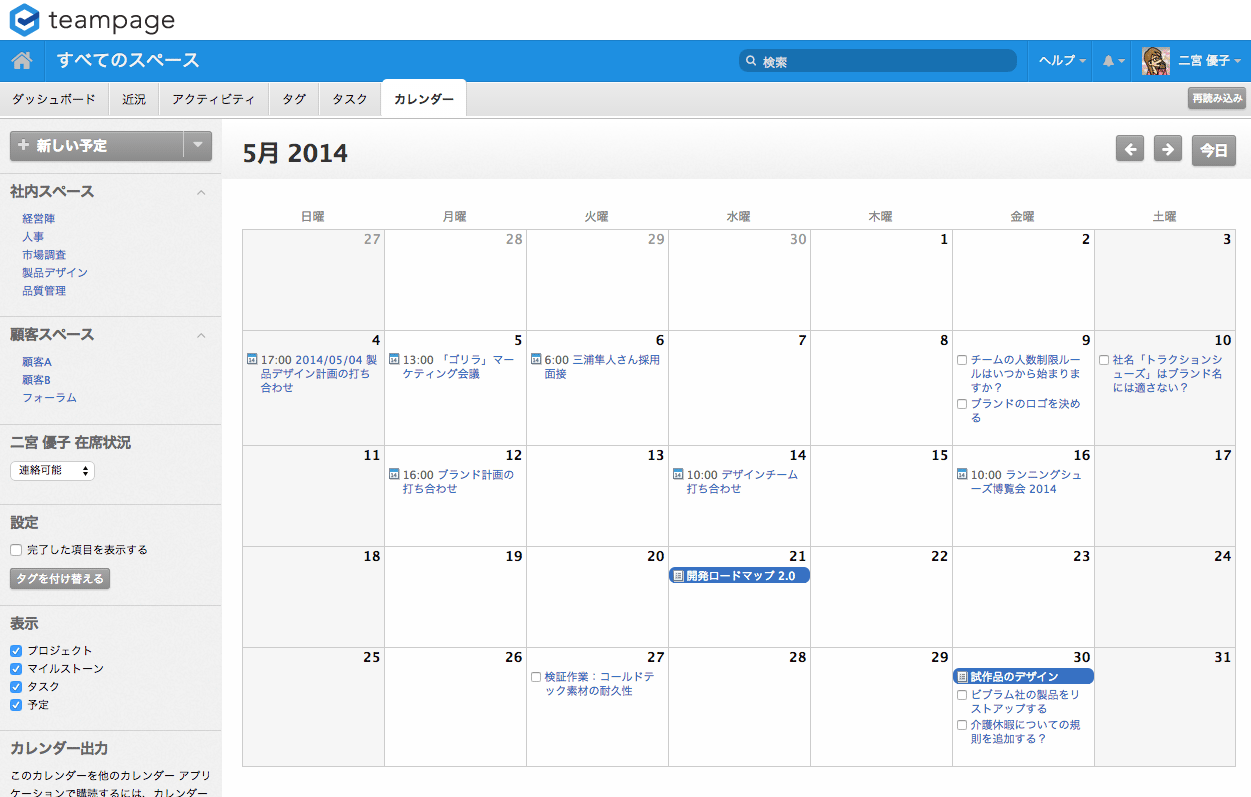Screen dimensions: 1251x797
Task: Uncheck the マイルストーン display checkbox
Action: 16,669
